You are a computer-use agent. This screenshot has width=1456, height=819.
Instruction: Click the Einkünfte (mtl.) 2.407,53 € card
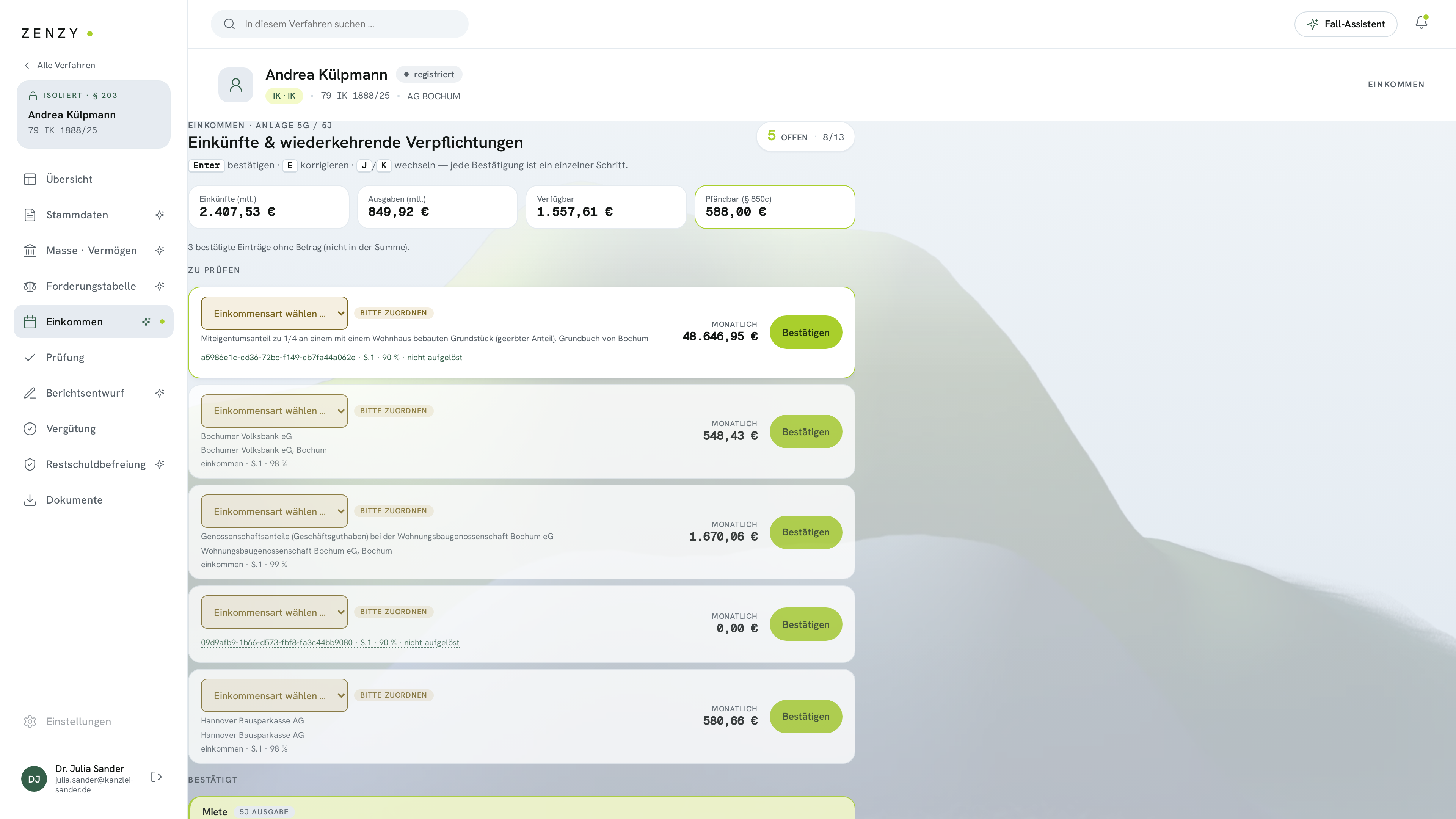(x=268, y=207)
